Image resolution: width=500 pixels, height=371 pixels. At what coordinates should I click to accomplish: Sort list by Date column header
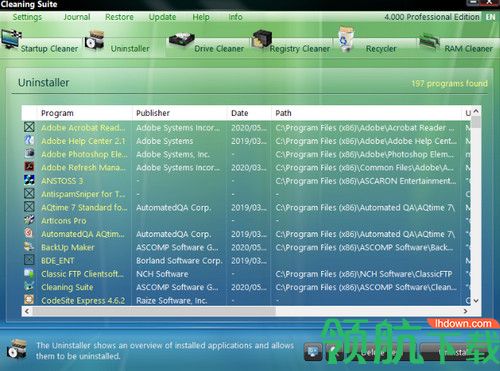[239, 113]
